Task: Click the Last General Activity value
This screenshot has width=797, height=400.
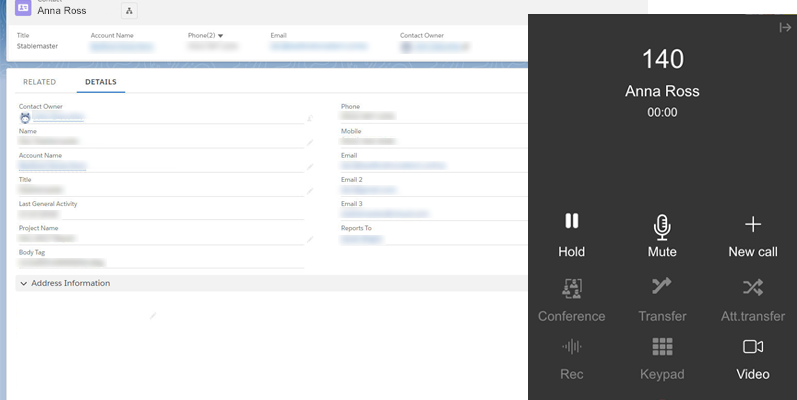Action: click(x=39, y=214)
